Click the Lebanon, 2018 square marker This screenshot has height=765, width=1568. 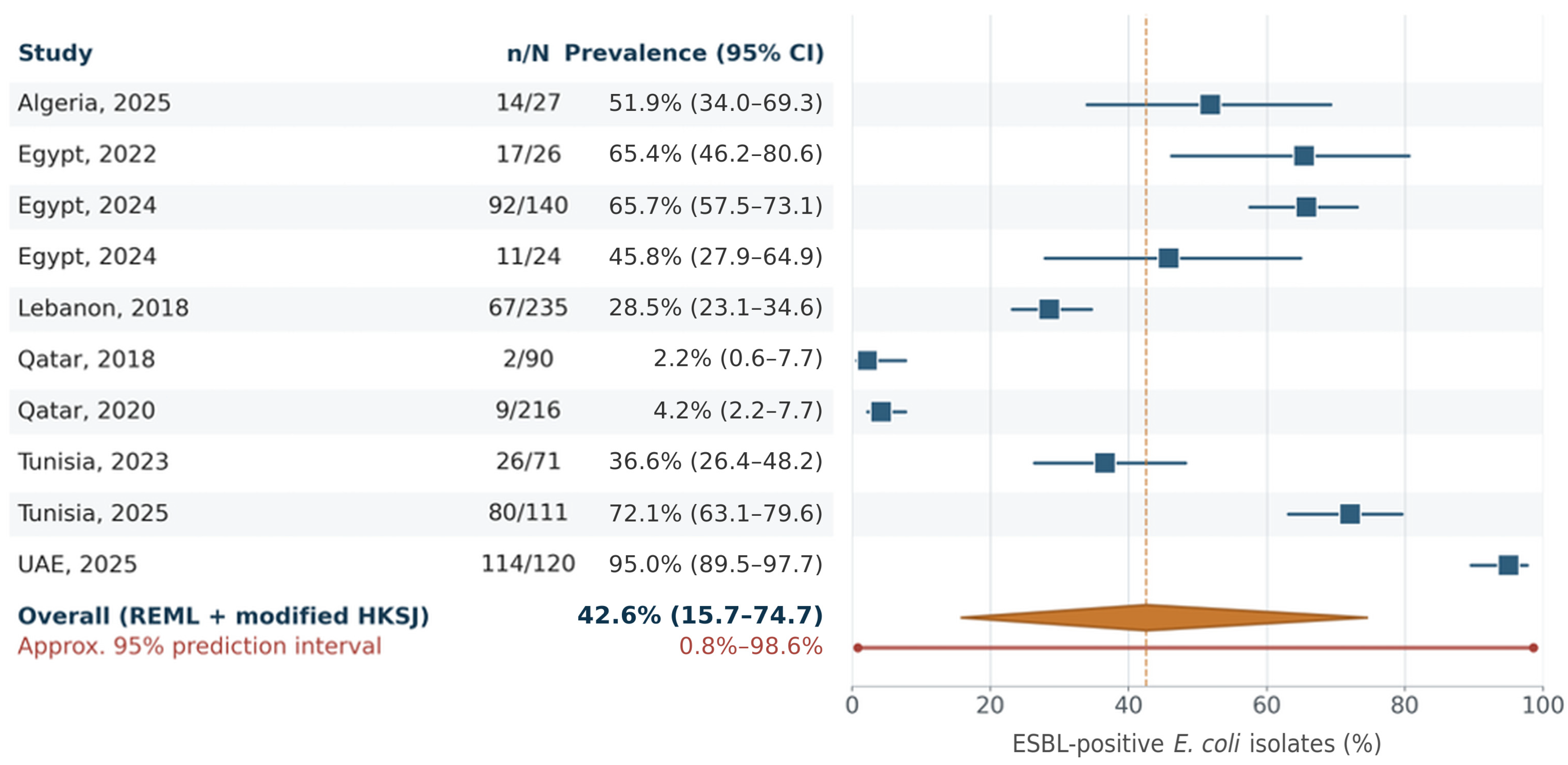pyautogui.click(x=1049, y=309)
